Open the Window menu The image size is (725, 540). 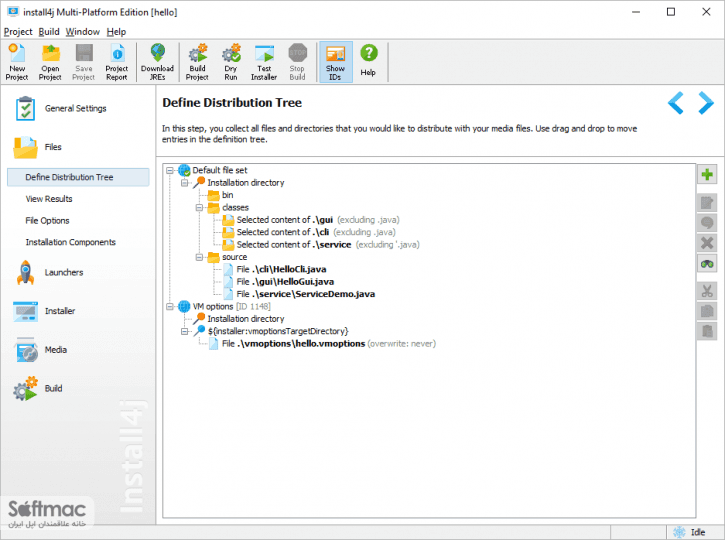point(83,31)
